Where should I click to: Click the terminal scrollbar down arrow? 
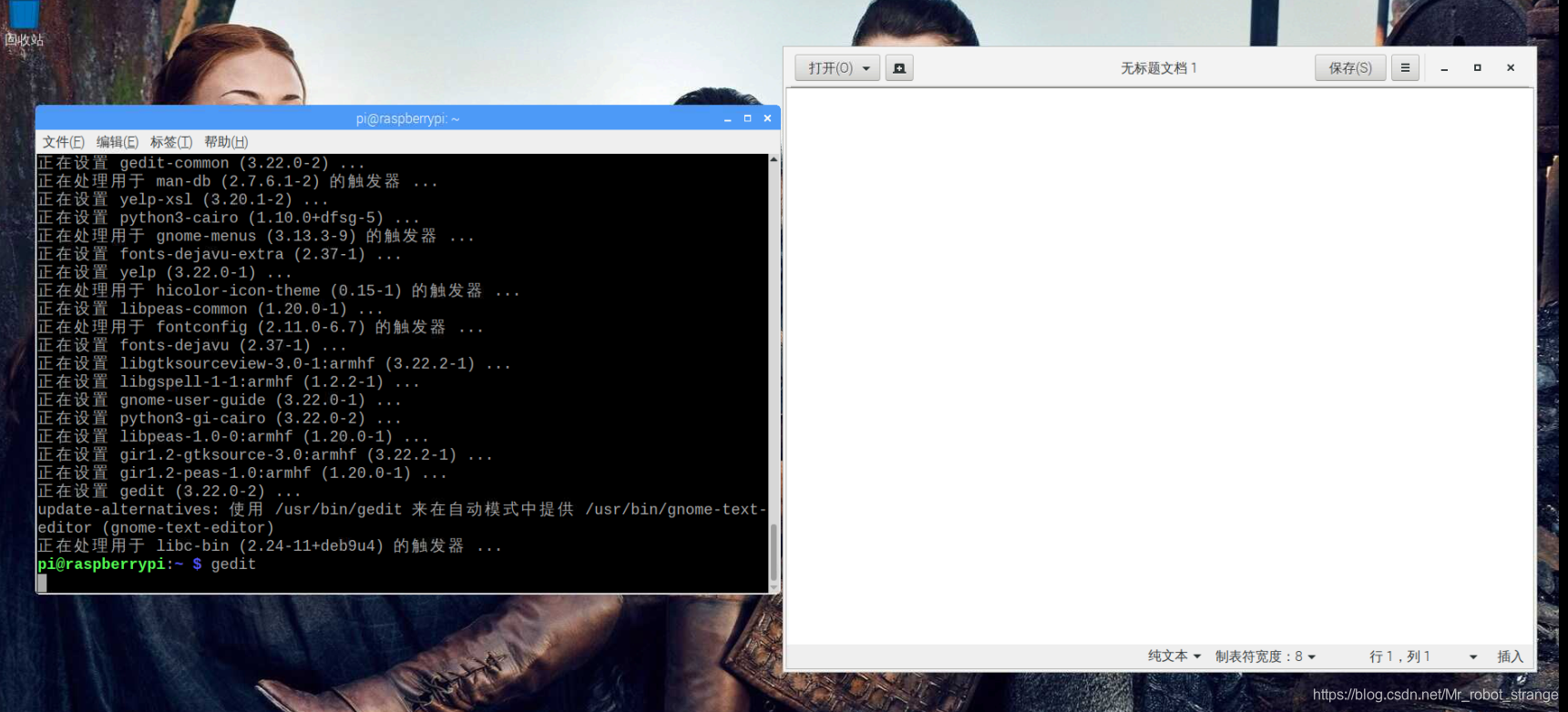(774, 587)
